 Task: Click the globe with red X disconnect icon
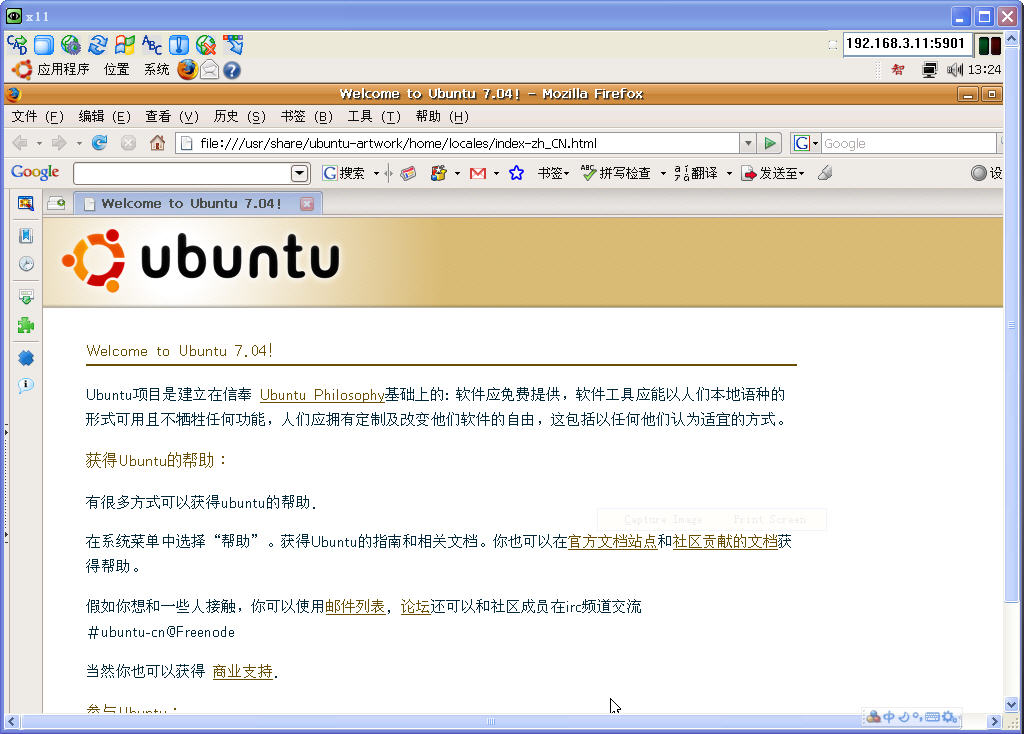pos(206,44)
